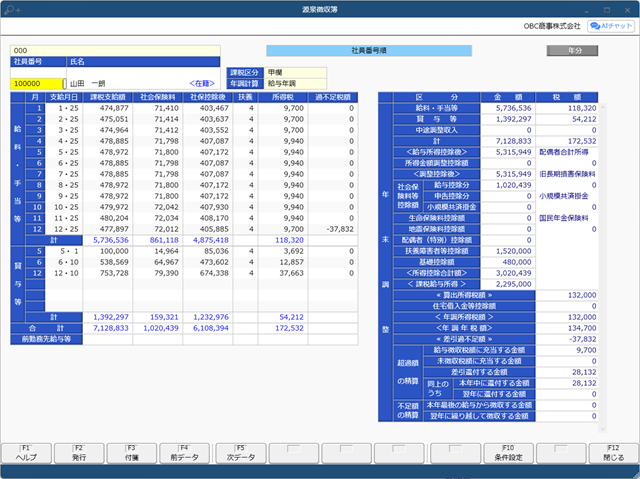This screenshot has height=479, width=640.
Task: Click the 所得金額調整控除額 row label
Action: pos(436,163)
